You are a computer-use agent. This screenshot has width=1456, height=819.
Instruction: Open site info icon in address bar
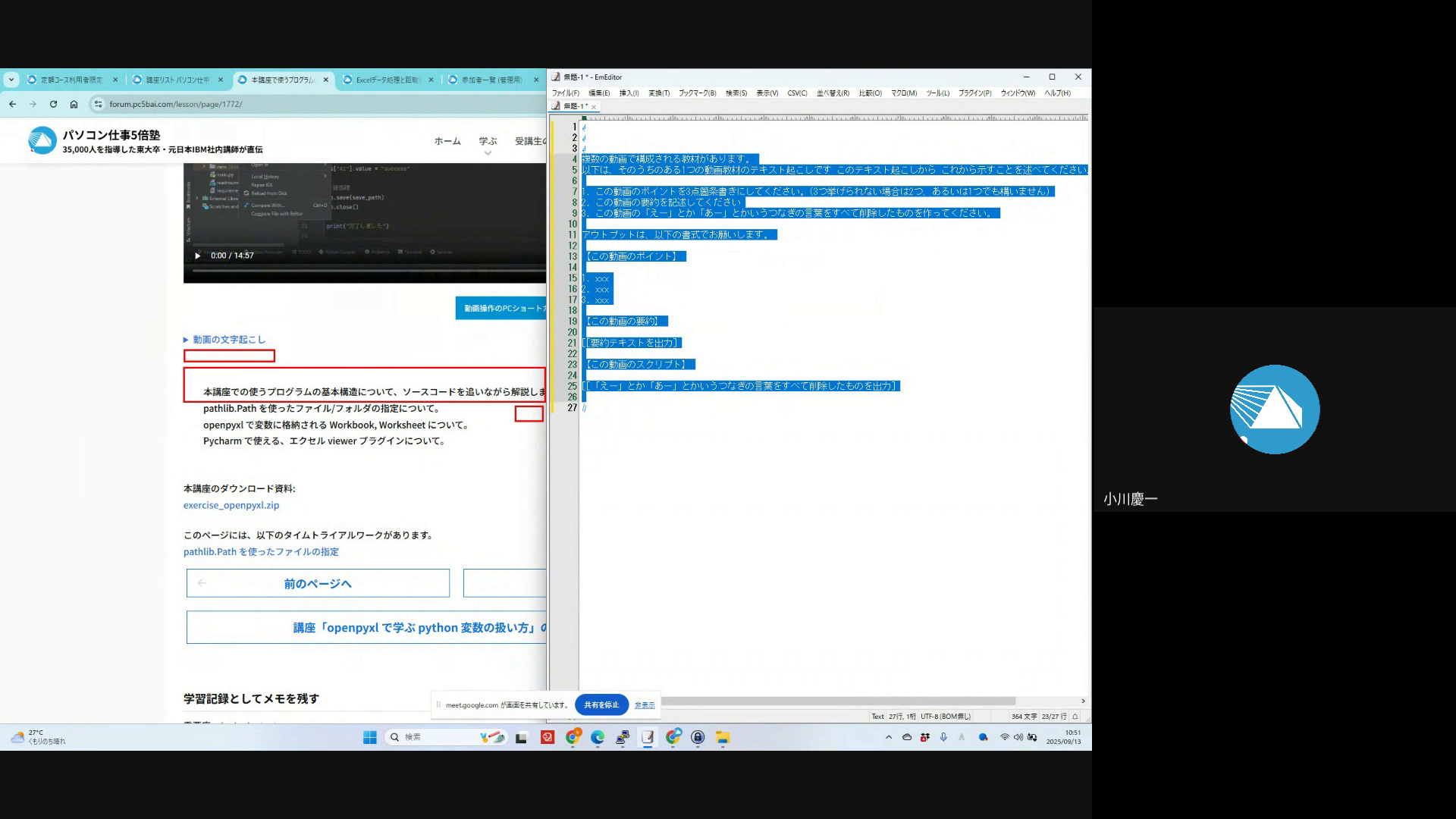click(97, 104)
